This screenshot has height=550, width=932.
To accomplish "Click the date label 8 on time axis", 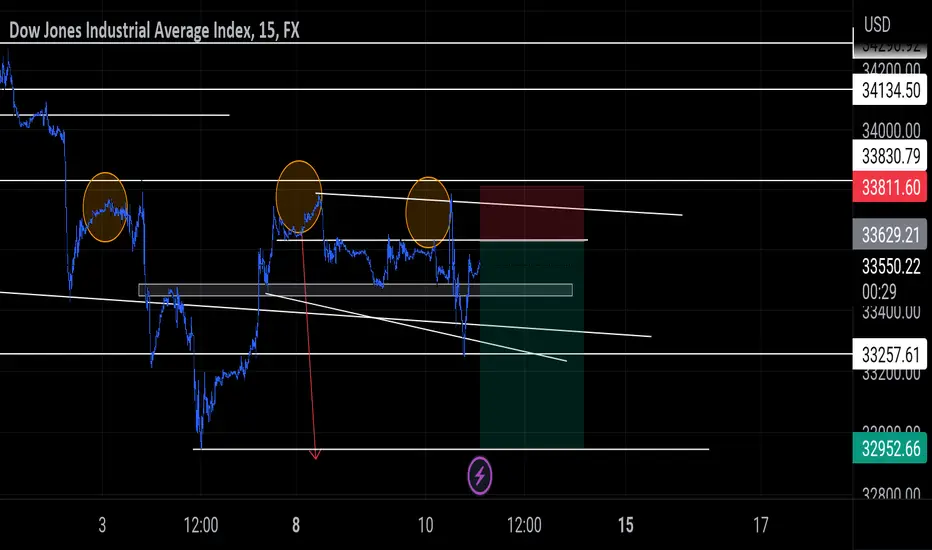I will (x=296, y=525).
